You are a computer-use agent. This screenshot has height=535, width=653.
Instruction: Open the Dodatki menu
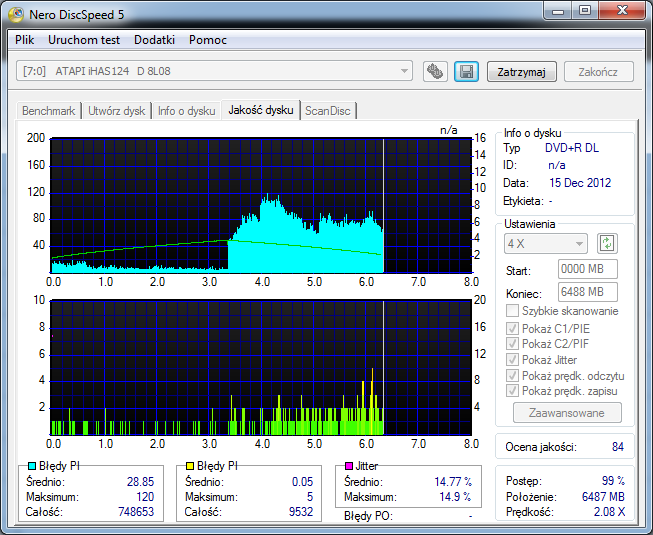pos(154,40)
